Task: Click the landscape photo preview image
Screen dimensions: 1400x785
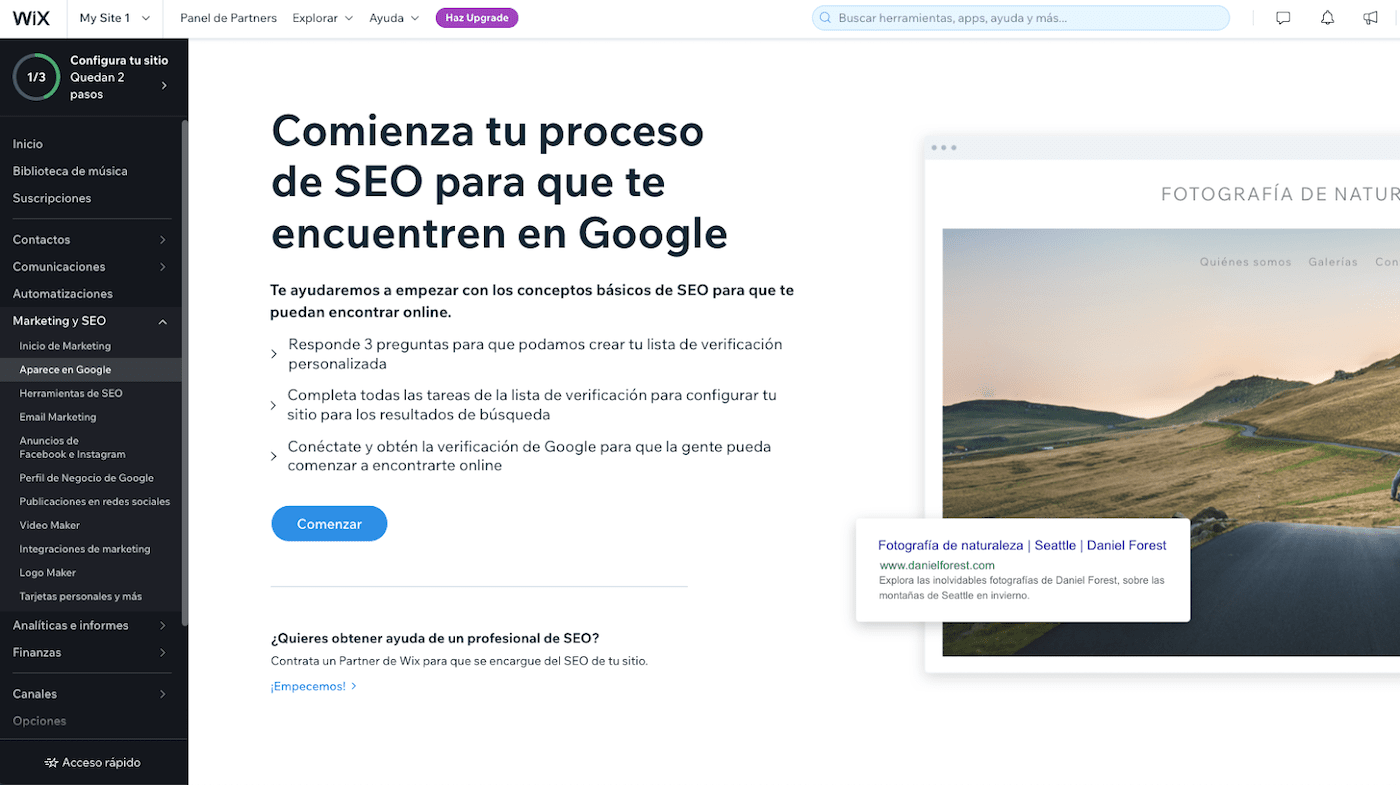Action: pos(1171,442)
